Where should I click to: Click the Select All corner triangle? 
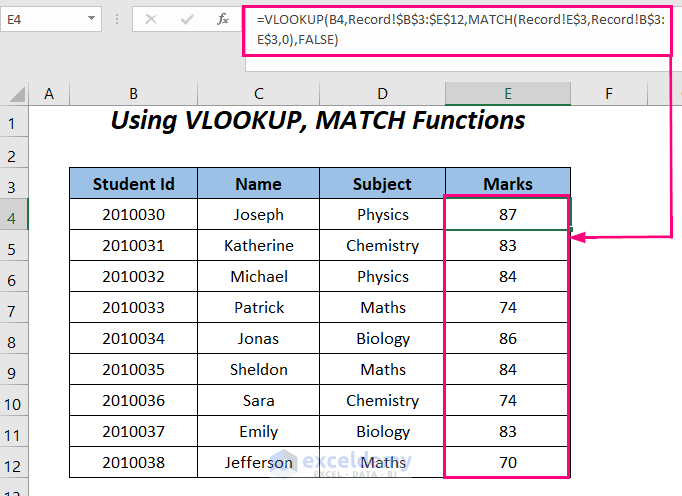16,94
